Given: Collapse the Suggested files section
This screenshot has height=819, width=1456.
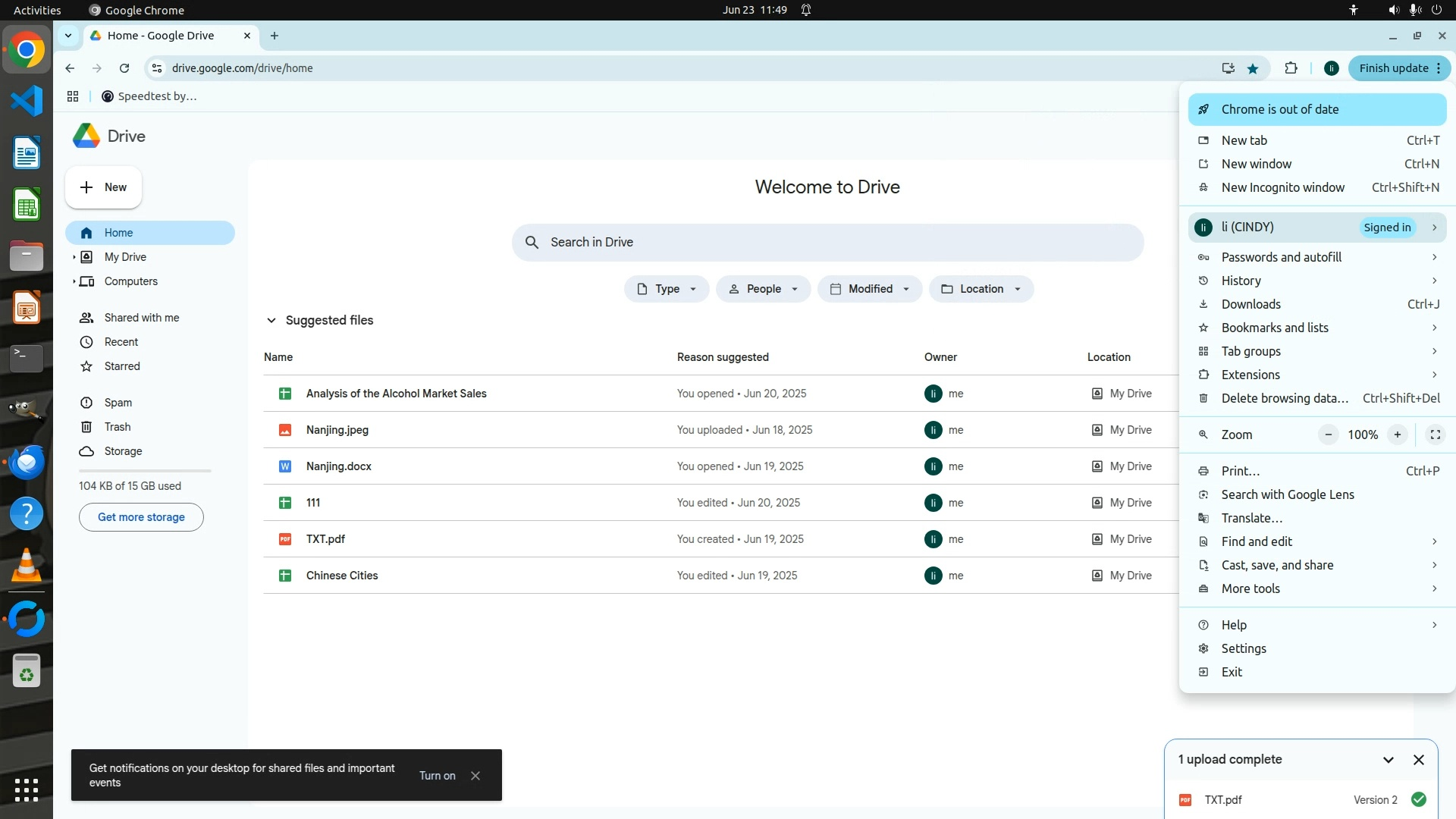Looking at the screenshot, I should click(271, 320).
